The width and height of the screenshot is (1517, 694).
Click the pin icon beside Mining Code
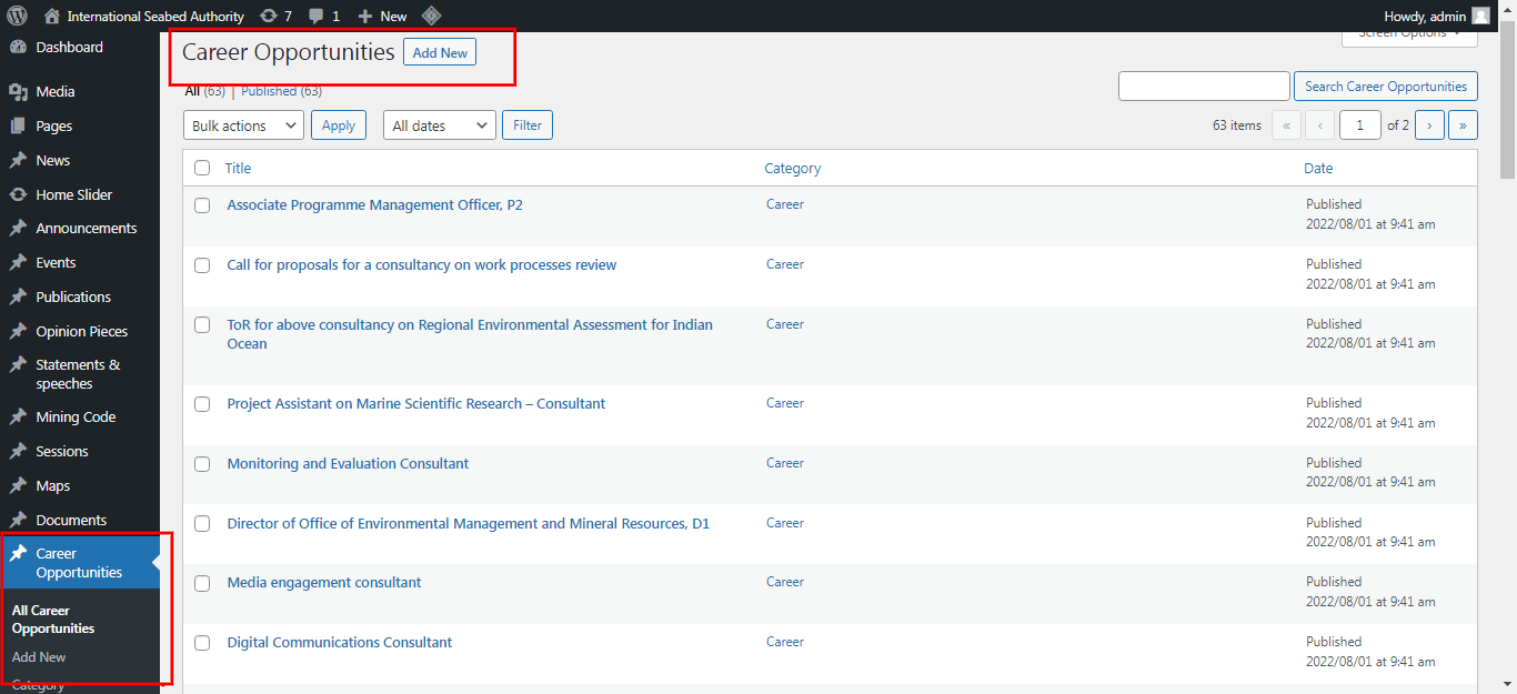[x=18, y=417]
